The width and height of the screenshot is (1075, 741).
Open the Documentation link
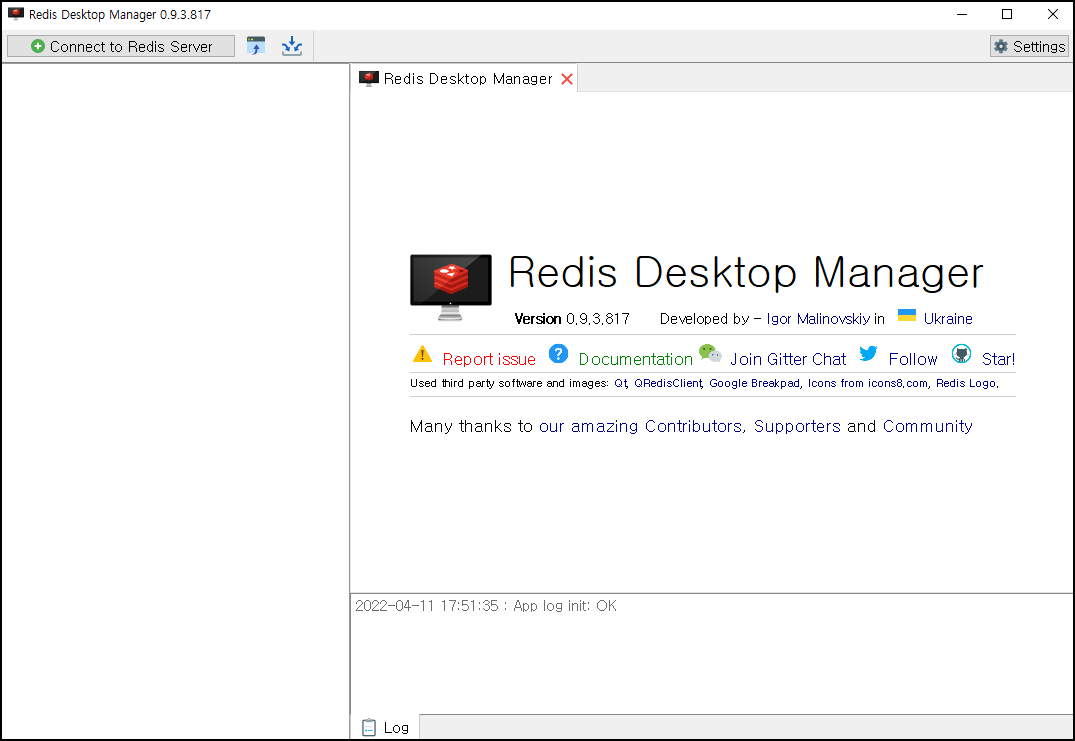tap(636, 359)
